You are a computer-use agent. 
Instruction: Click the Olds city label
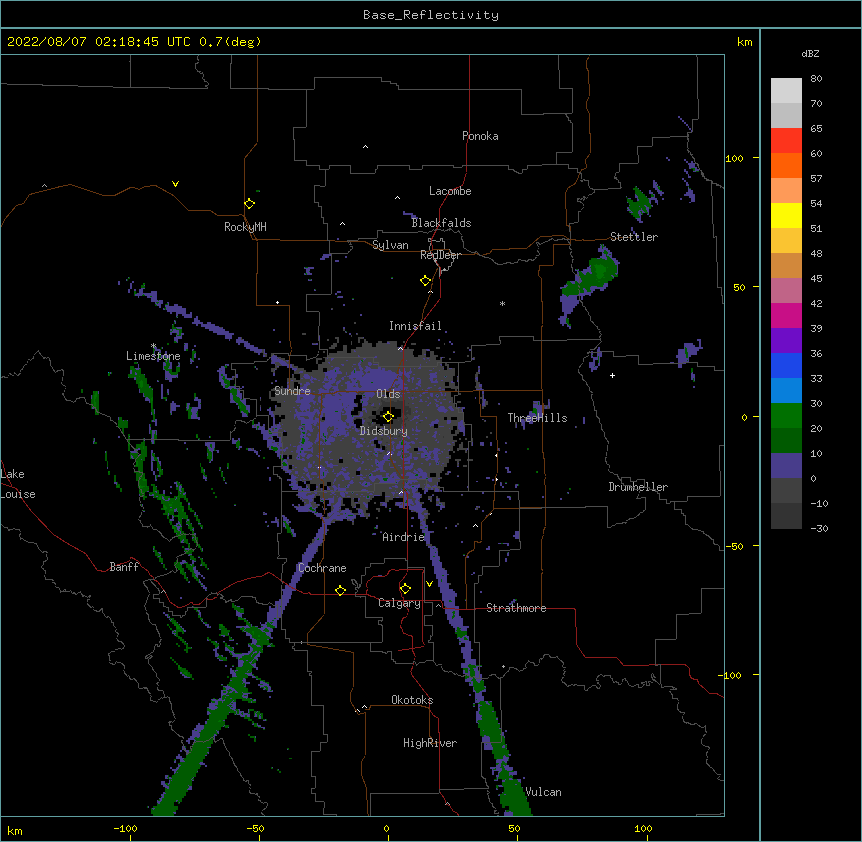coord(388,394)
